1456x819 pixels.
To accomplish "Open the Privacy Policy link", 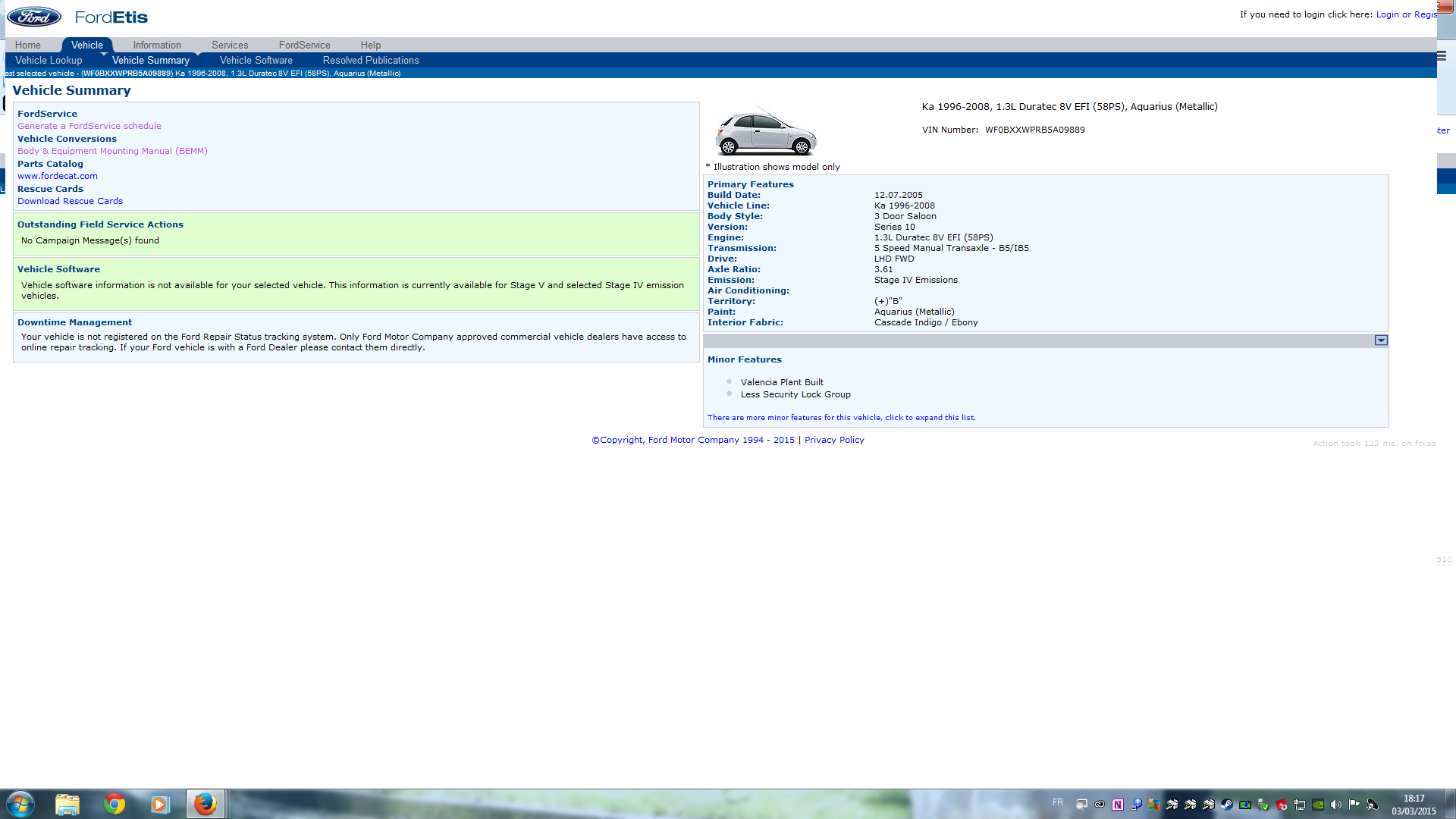I will point(834,440).
